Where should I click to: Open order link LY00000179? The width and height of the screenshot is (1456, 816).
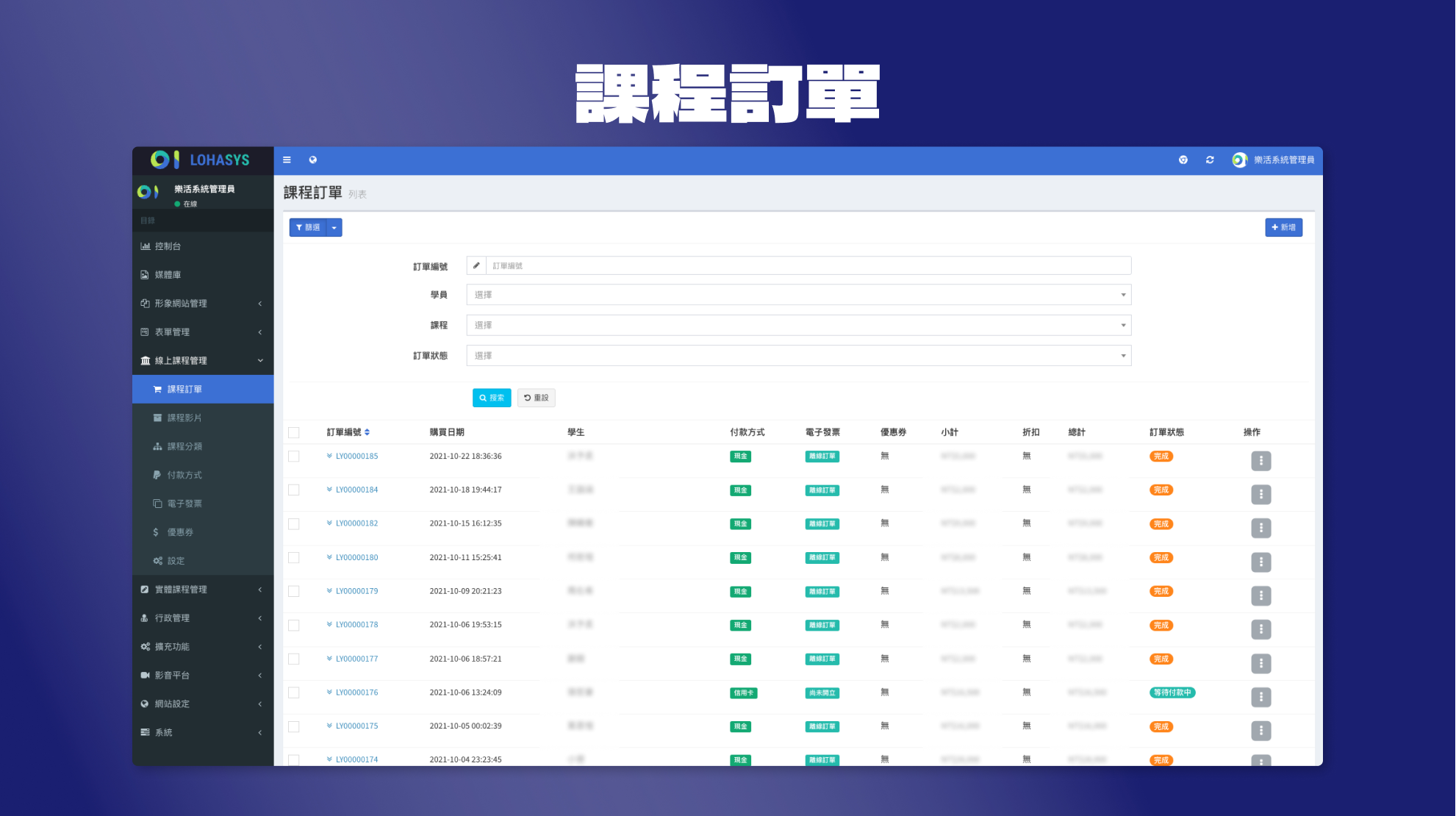tap(356, 591)
